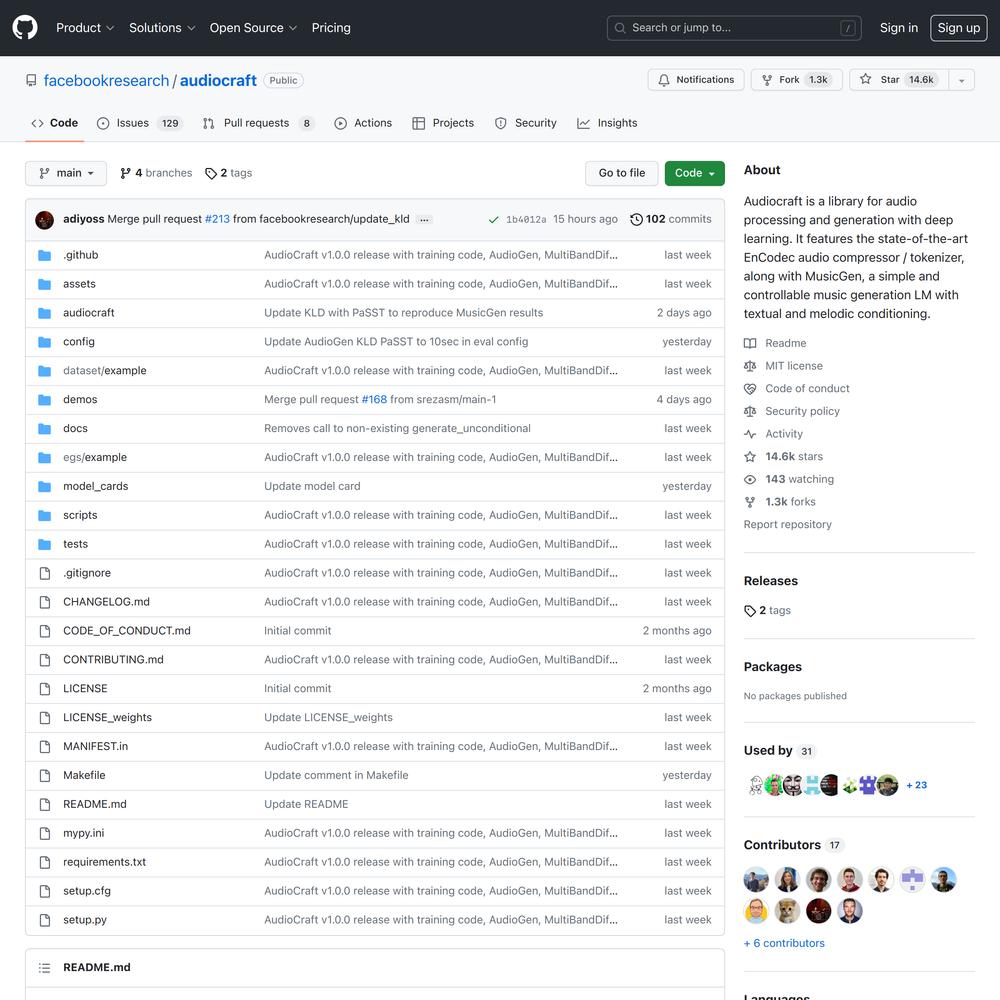Click adiyoss avatar in commit row
Viewport: 1000px width, 1000px height.
[x=44, y=220]
